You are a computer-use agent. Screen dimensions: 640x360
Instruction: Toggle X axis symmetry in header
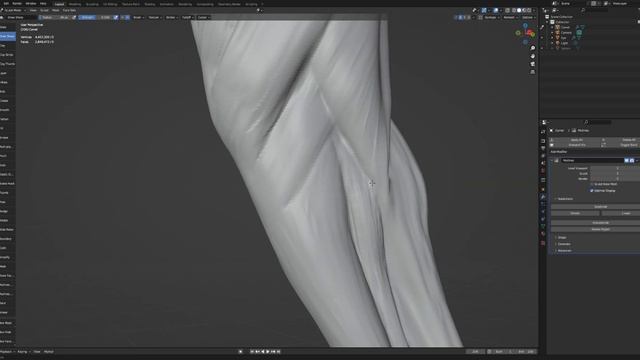[460, 18]
